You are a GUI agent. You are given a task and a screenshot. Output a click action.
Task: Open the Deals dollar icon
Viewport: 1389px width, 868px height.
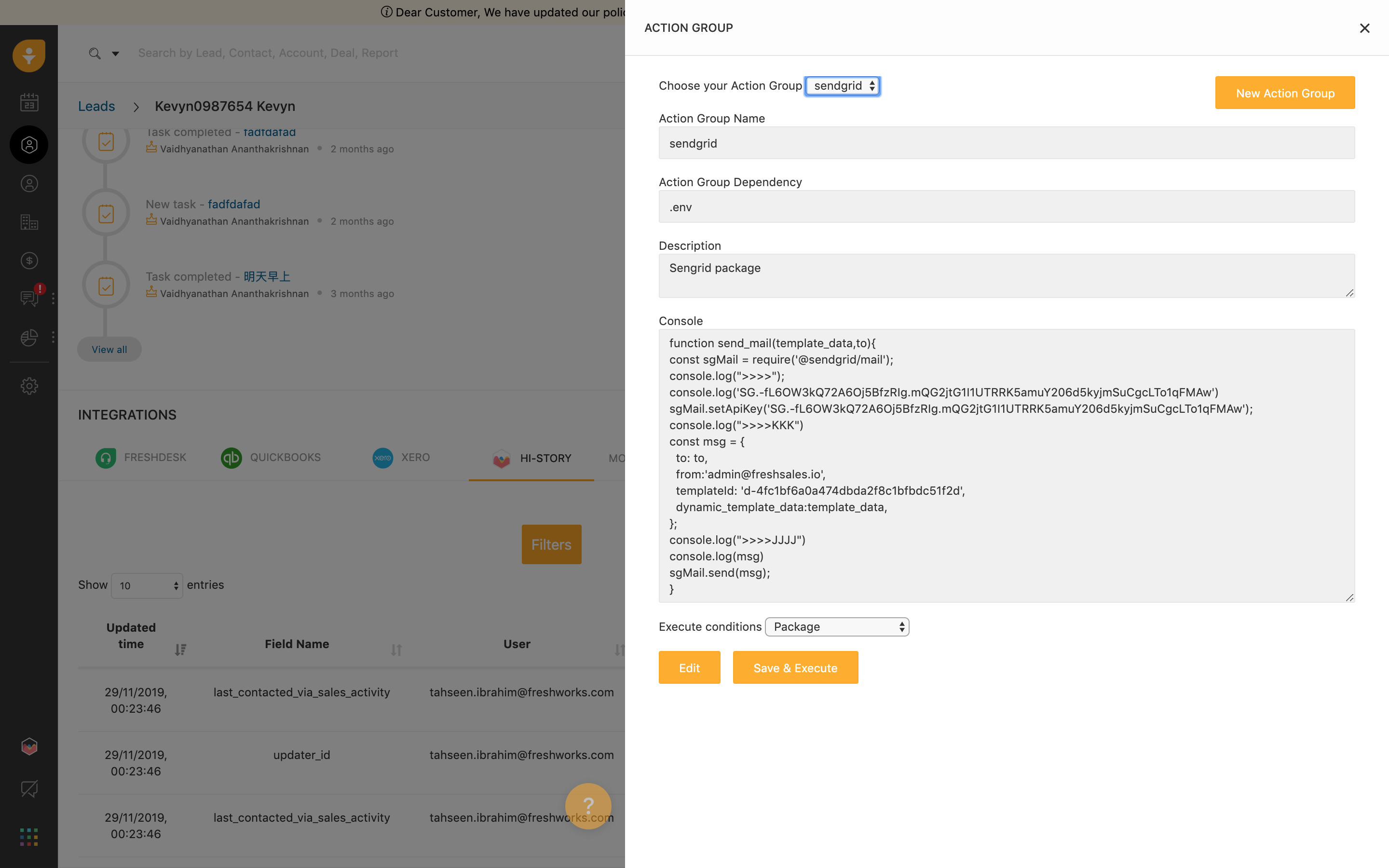click(29, 260)
